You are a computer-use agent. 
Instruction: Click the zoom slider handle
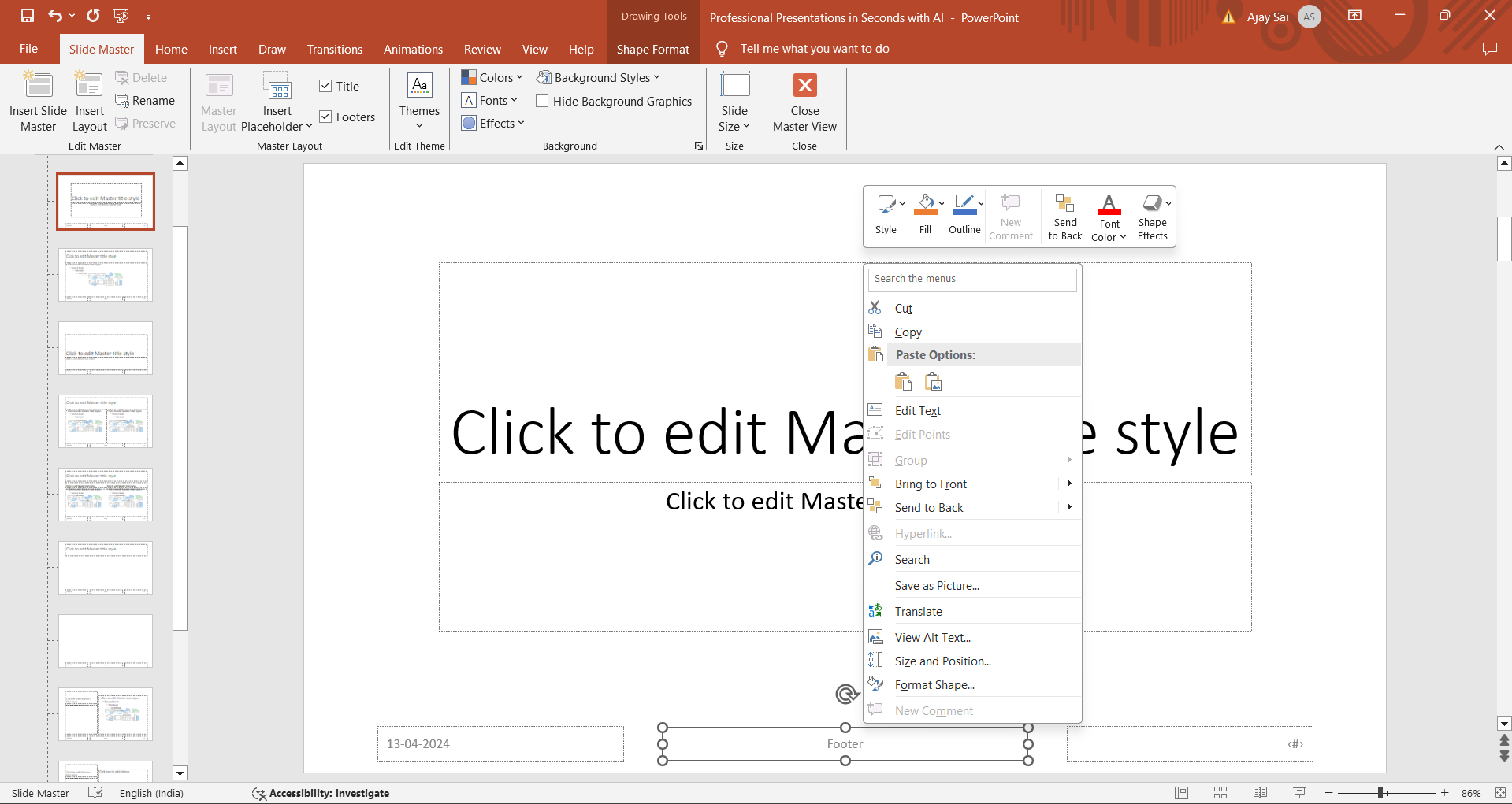[1381, 793]
